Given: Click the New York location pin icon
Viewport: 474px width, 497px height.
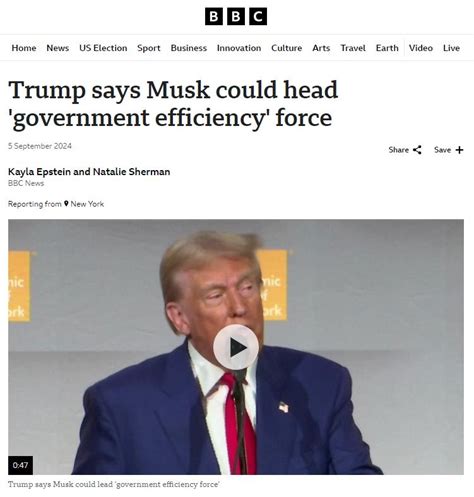Looking at the screenshot, I should click(66, 204).
